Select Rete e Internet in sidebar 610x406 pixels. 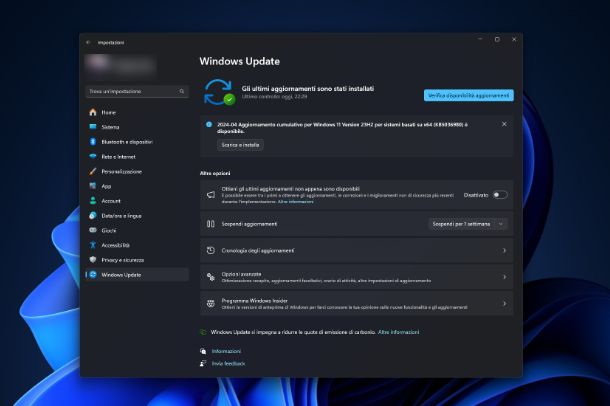[137, 156]
